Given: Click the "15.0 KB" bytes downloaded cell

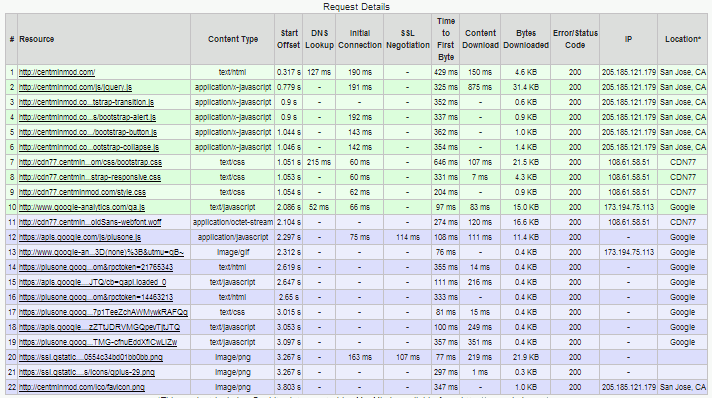Looking at the screenshot, I should click(526, 207).
